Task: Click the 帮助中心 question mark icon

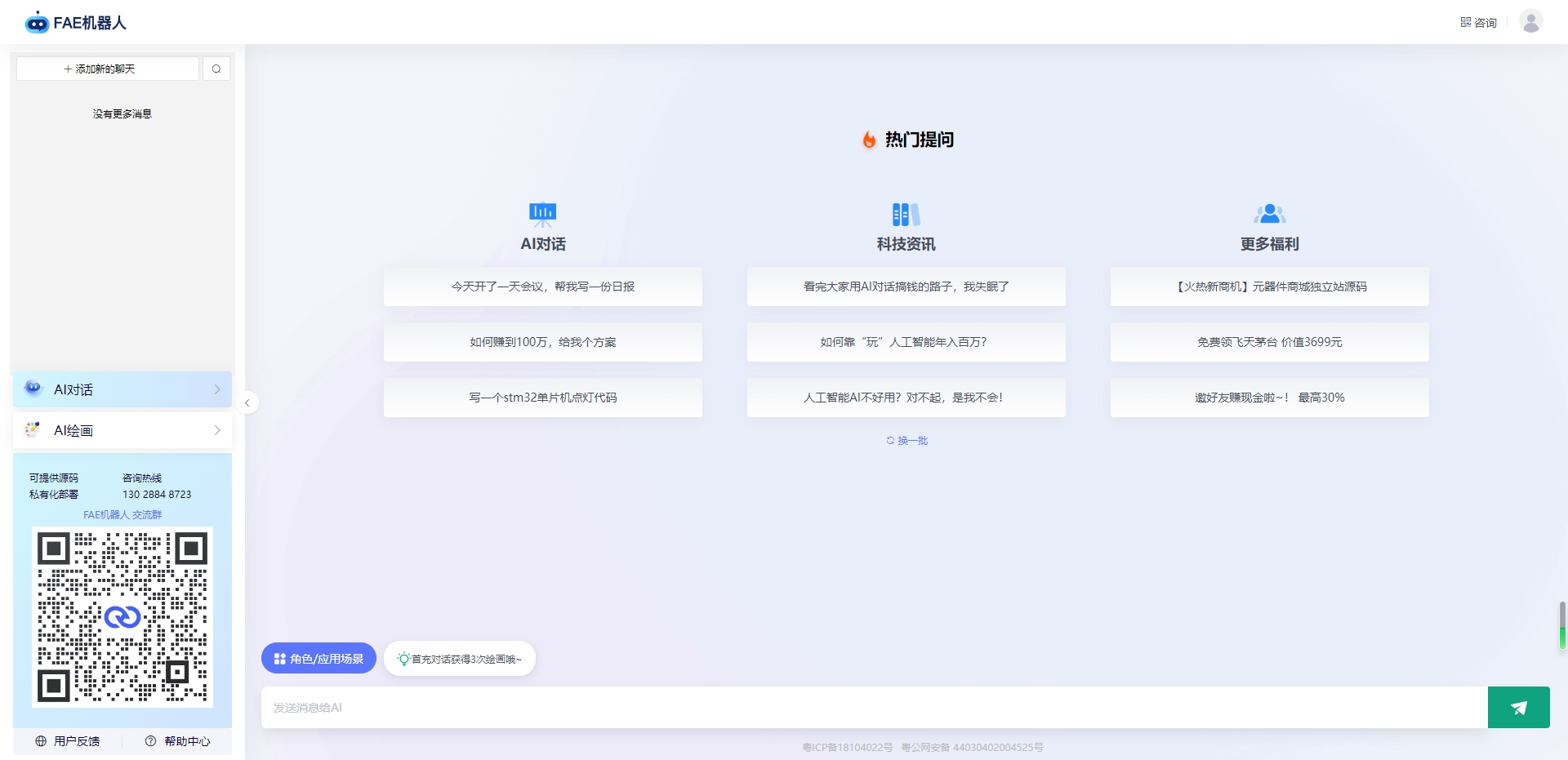Action: click(x=149, y=740)
